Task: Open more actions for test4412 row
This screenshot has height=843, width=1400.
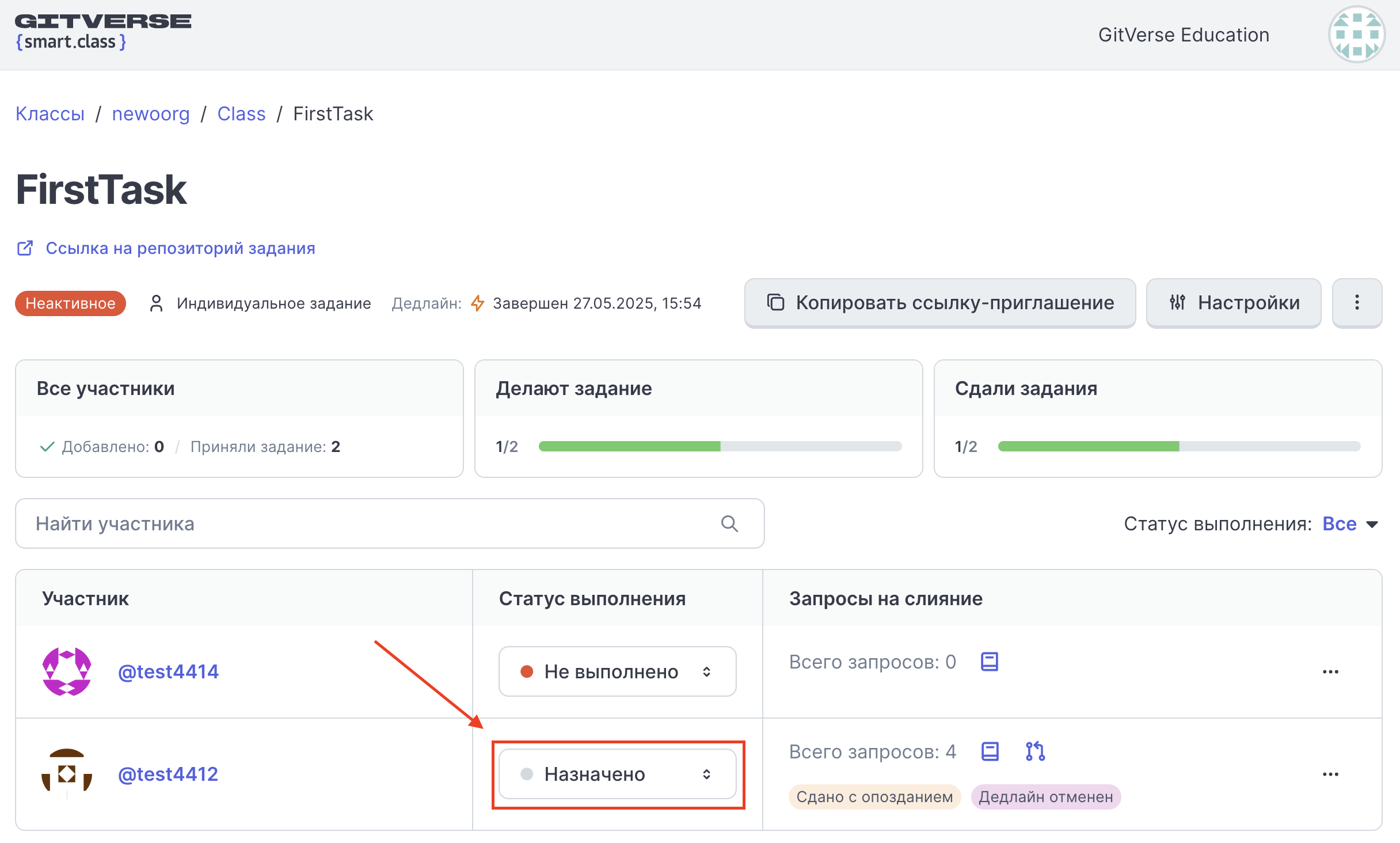Action: (x=1330, y=774)
